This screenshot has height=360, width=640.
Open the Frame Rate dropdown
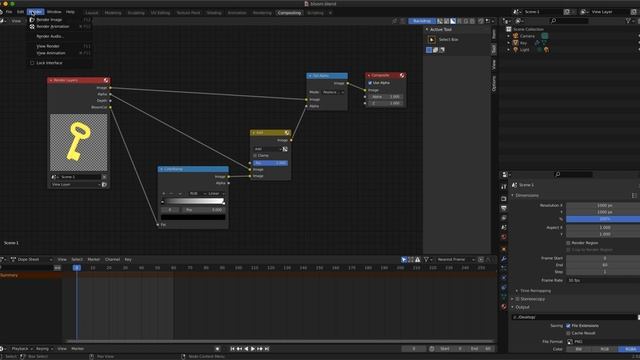[603, 280]
